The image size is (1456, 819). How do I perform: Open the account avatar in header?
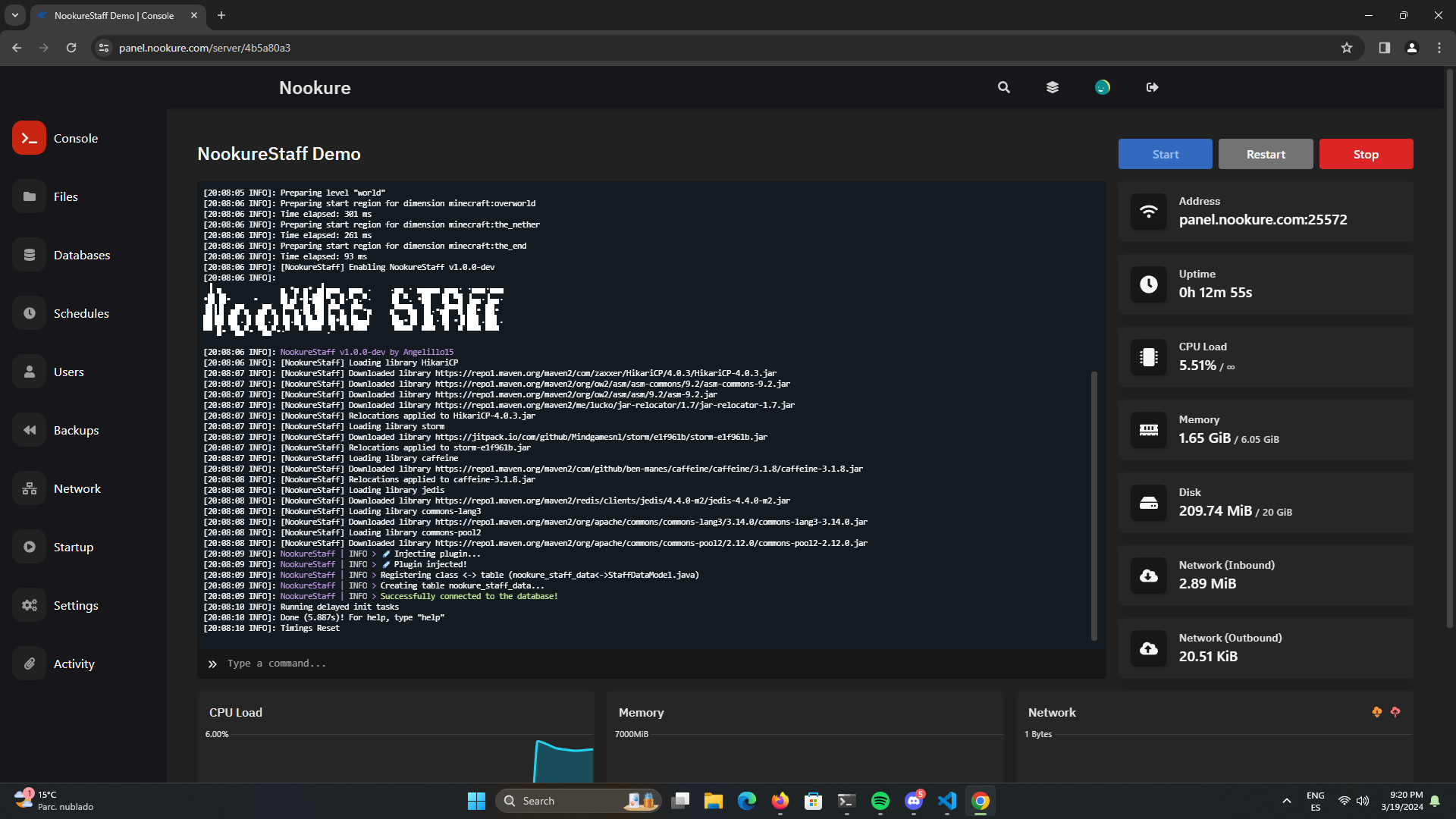[1103, 87]
